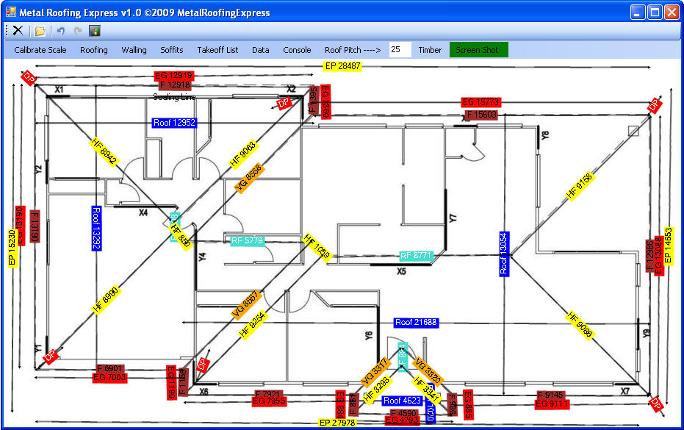
Task: Open the Takeoff List
Action: pos(217,49)
